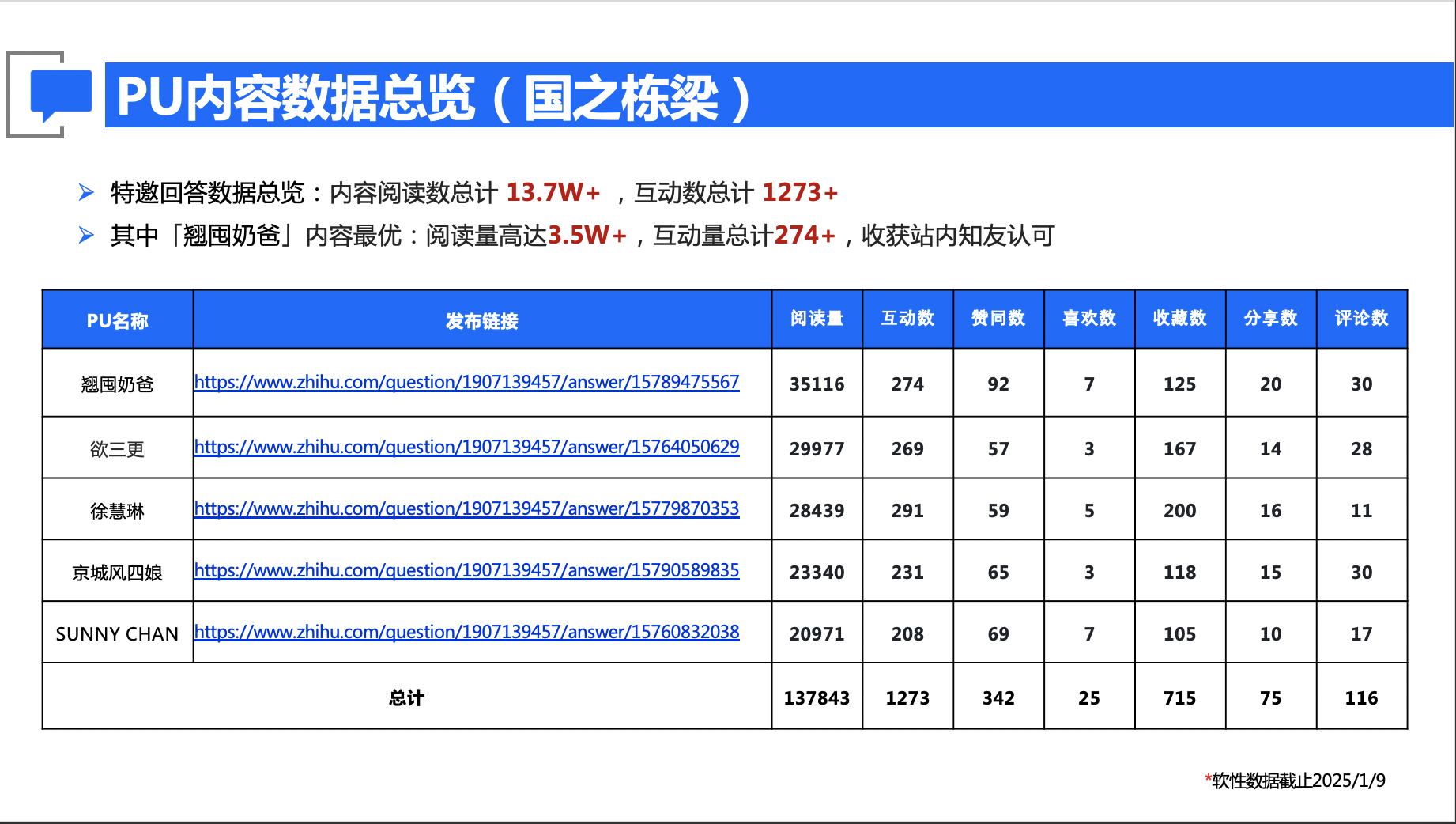
Task: Select the 收藏数 column header
Action: 1179,318
